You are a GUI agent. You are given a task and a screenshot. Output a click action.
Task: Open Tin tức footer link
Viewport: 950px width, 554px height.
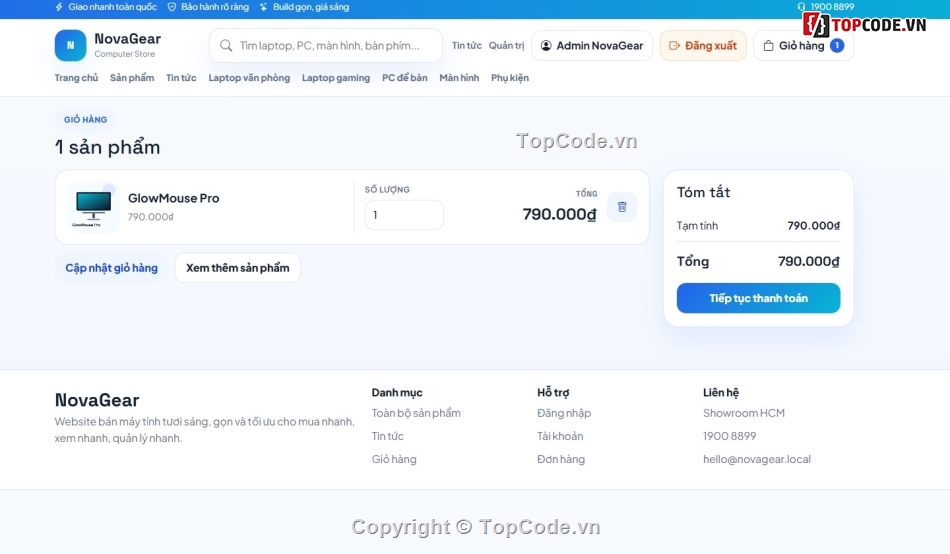click(x=388, y=436)
